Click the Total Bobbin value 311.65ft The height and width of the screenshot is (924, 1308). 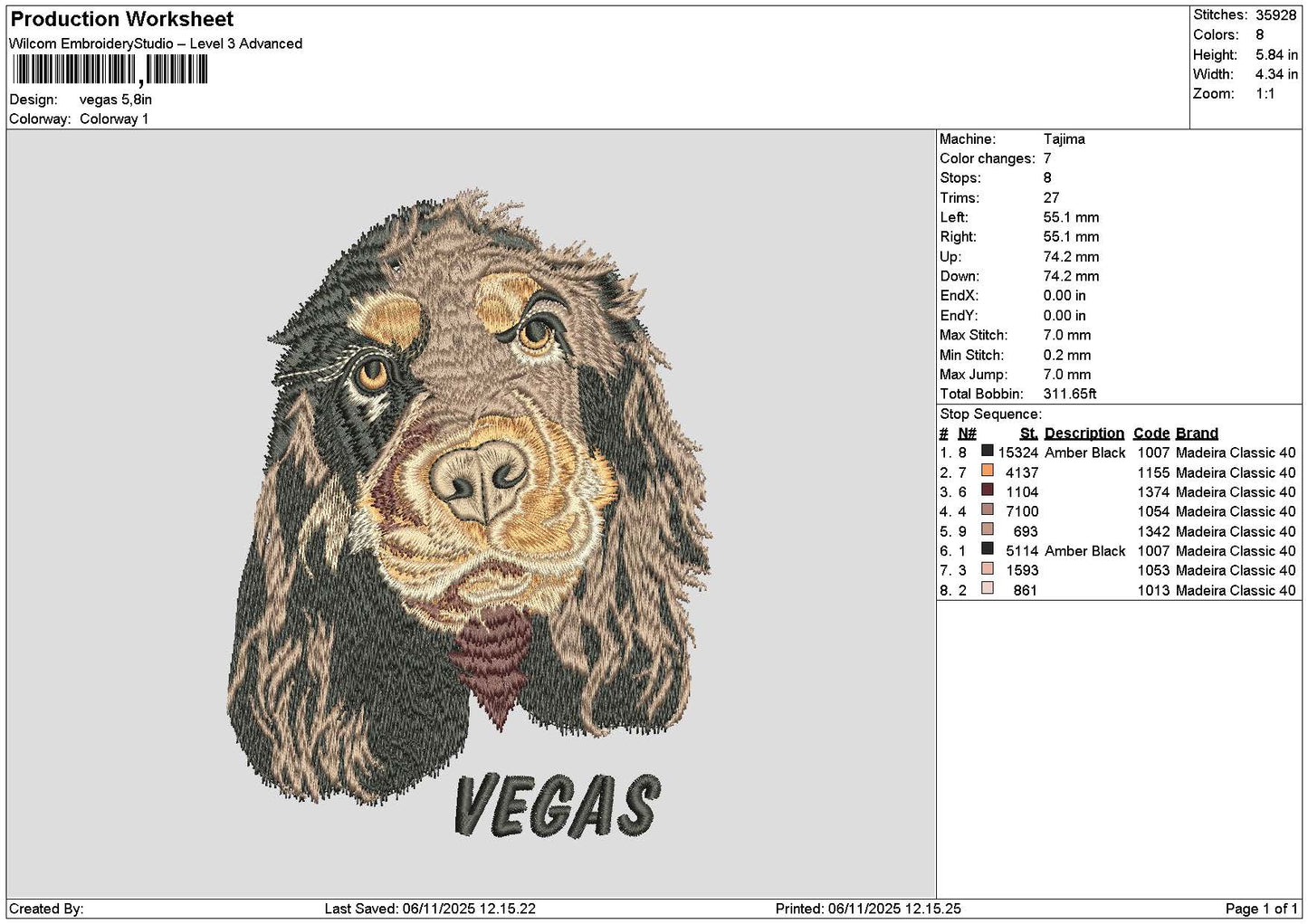pyautogui.click(x=1071, y=394)
